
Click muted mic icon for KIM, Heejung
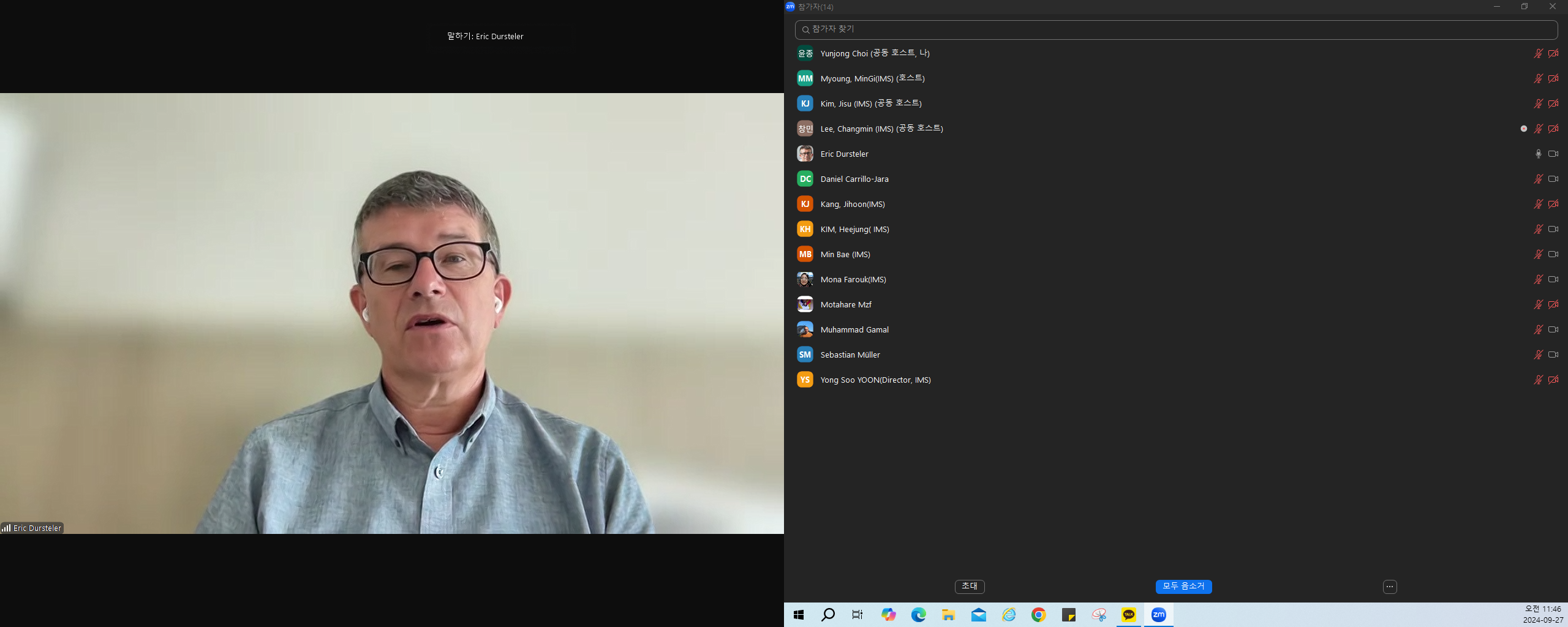[x=1538, y=229]
